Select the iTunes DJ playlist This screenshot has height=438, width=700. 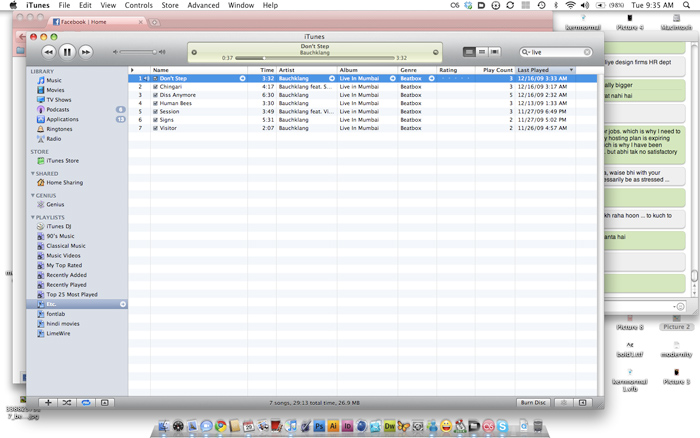58,226
